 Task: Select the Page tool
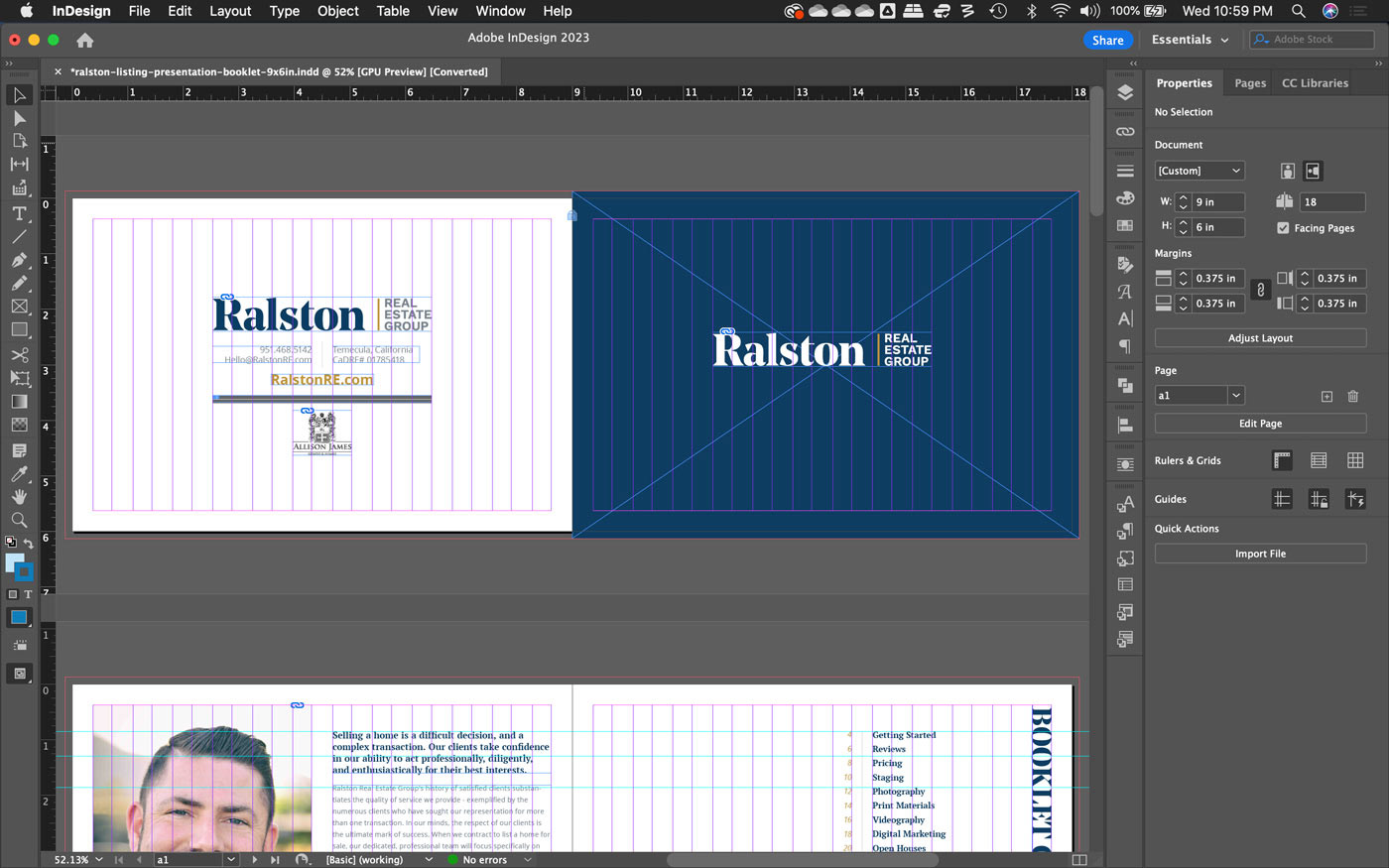click(19, 141)
